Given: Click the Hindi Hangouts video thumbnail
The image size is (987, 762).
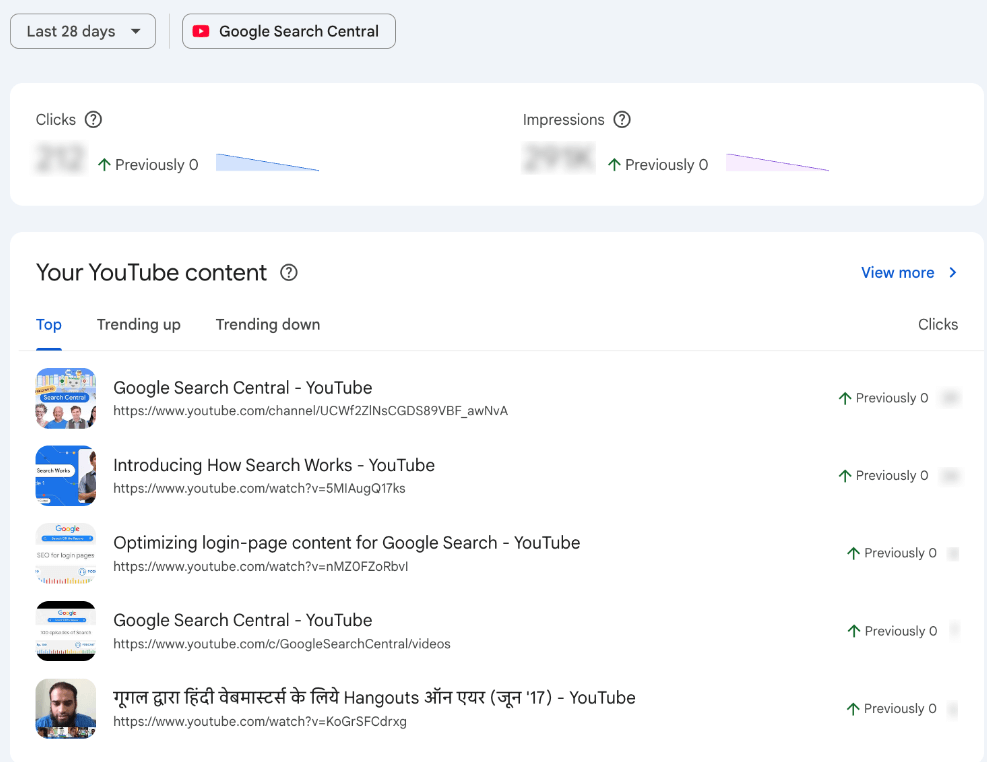Looking at the screenshot, I should 66,708.
